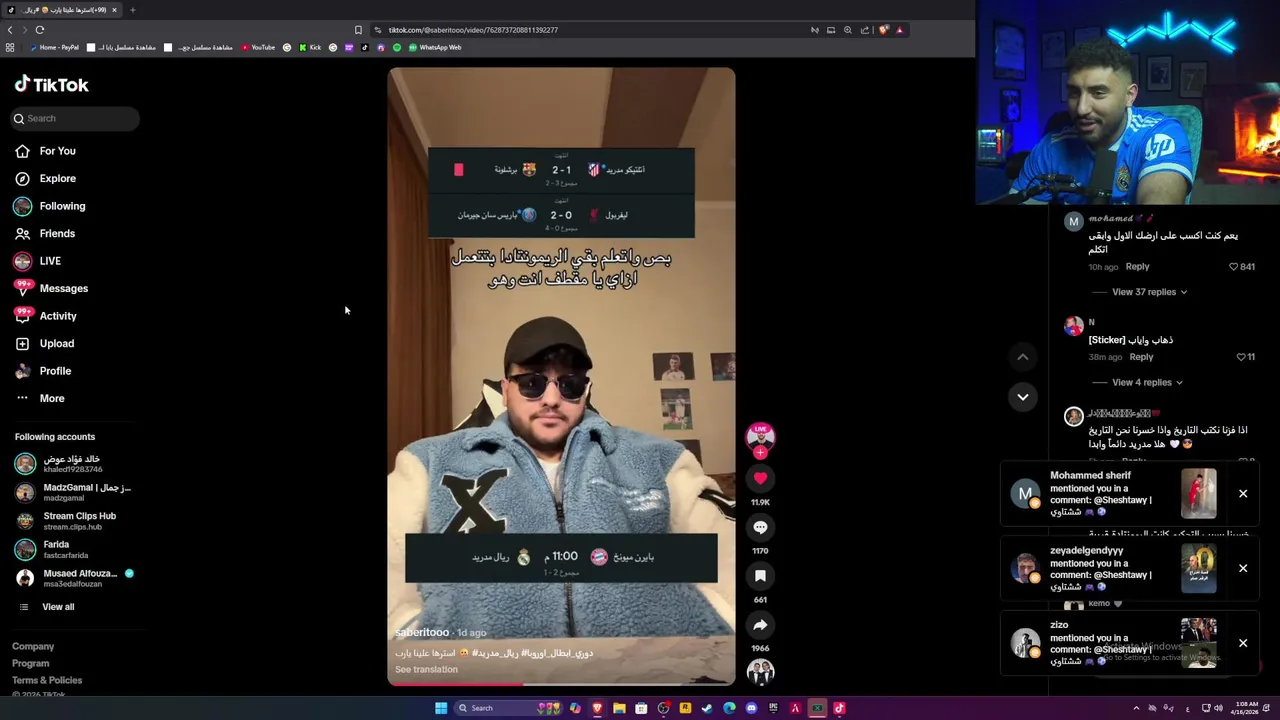The height and width of the screenshot is (720, 1280).
Task: Reply to mohamed's comment
Action: tap(1137, 267)
